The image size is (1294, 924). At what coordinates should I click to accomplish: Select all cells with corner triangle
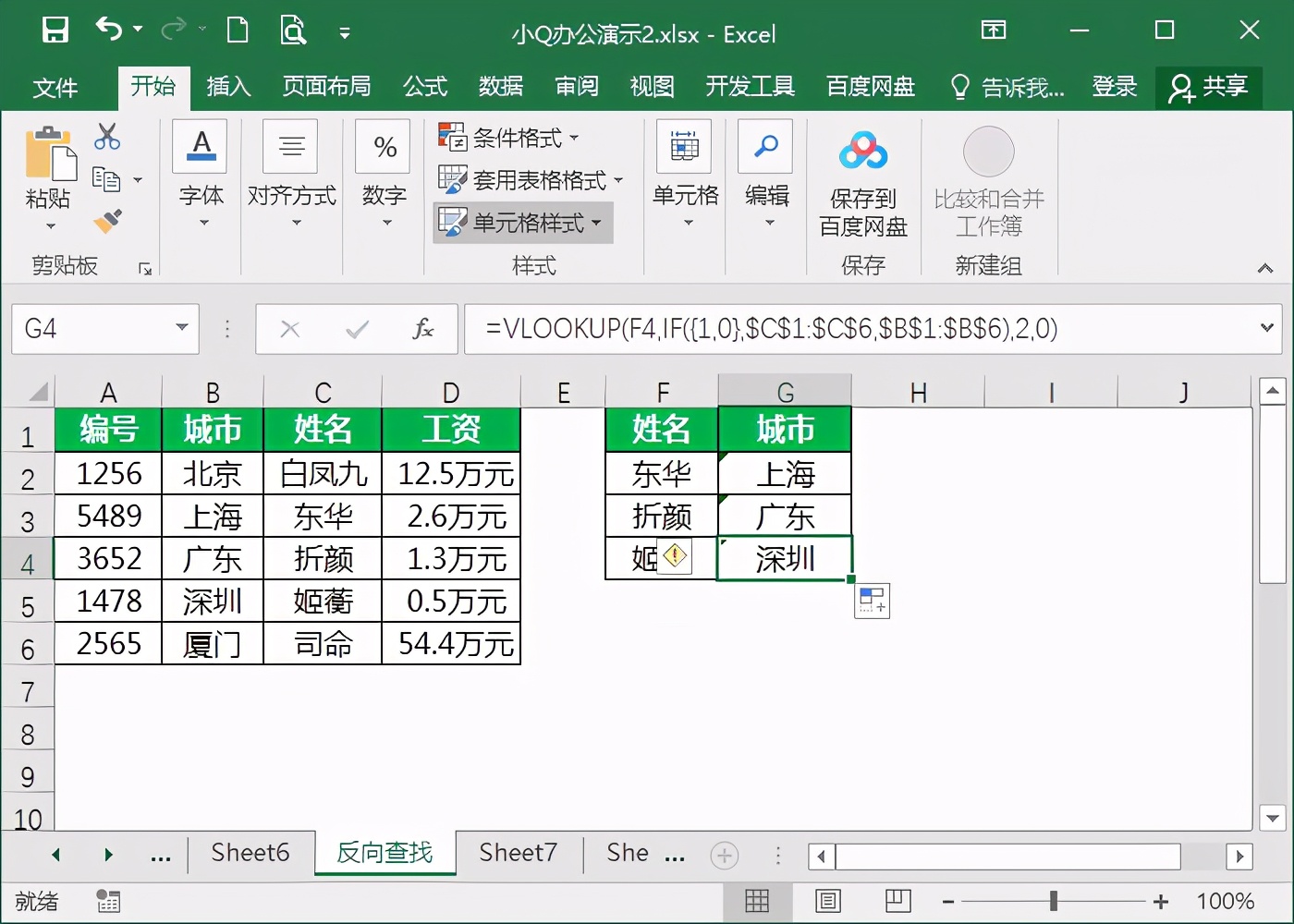[38, 393]
